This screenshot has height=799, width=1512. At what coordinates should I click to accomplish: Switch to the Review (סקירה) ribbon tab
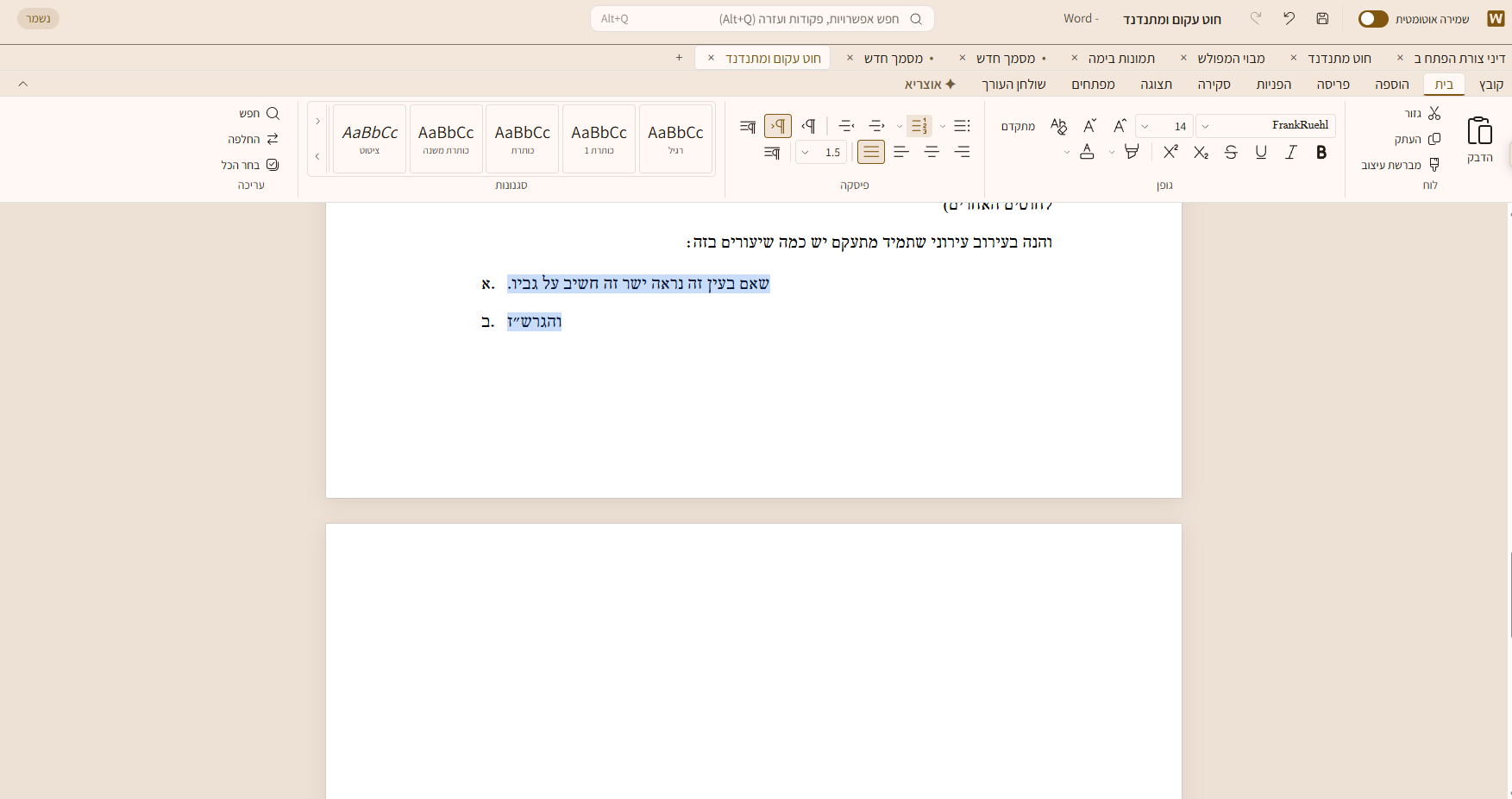tap(1214, 84)
